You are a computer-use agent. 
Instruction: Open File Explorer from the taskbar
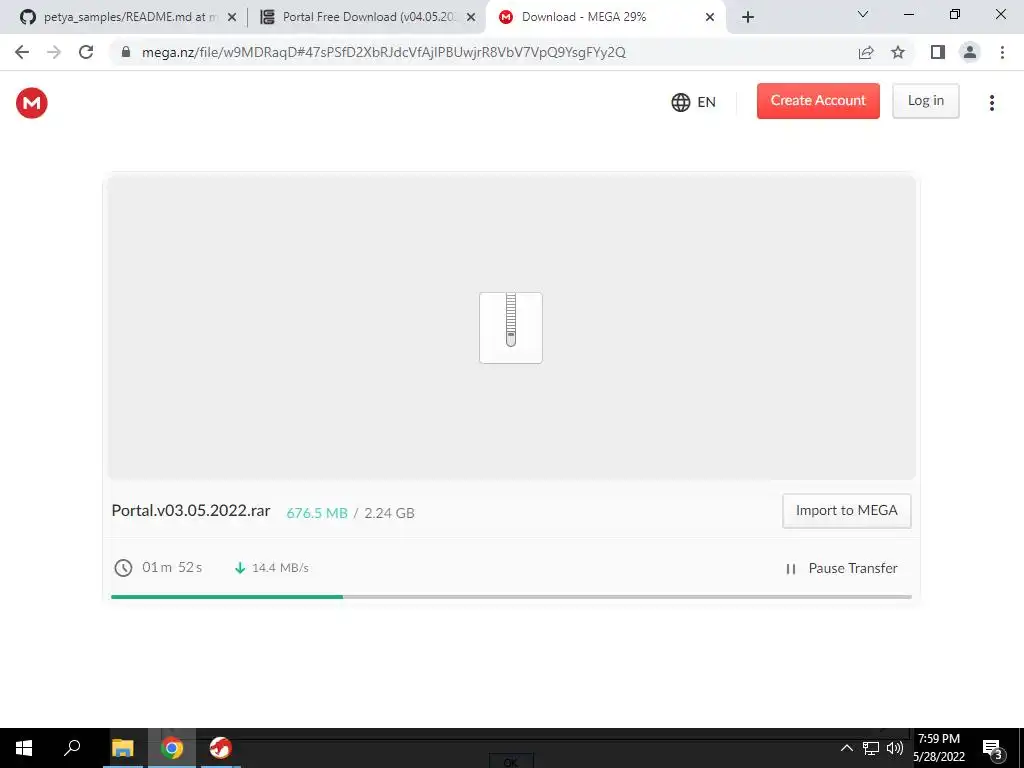click(123, 748)
